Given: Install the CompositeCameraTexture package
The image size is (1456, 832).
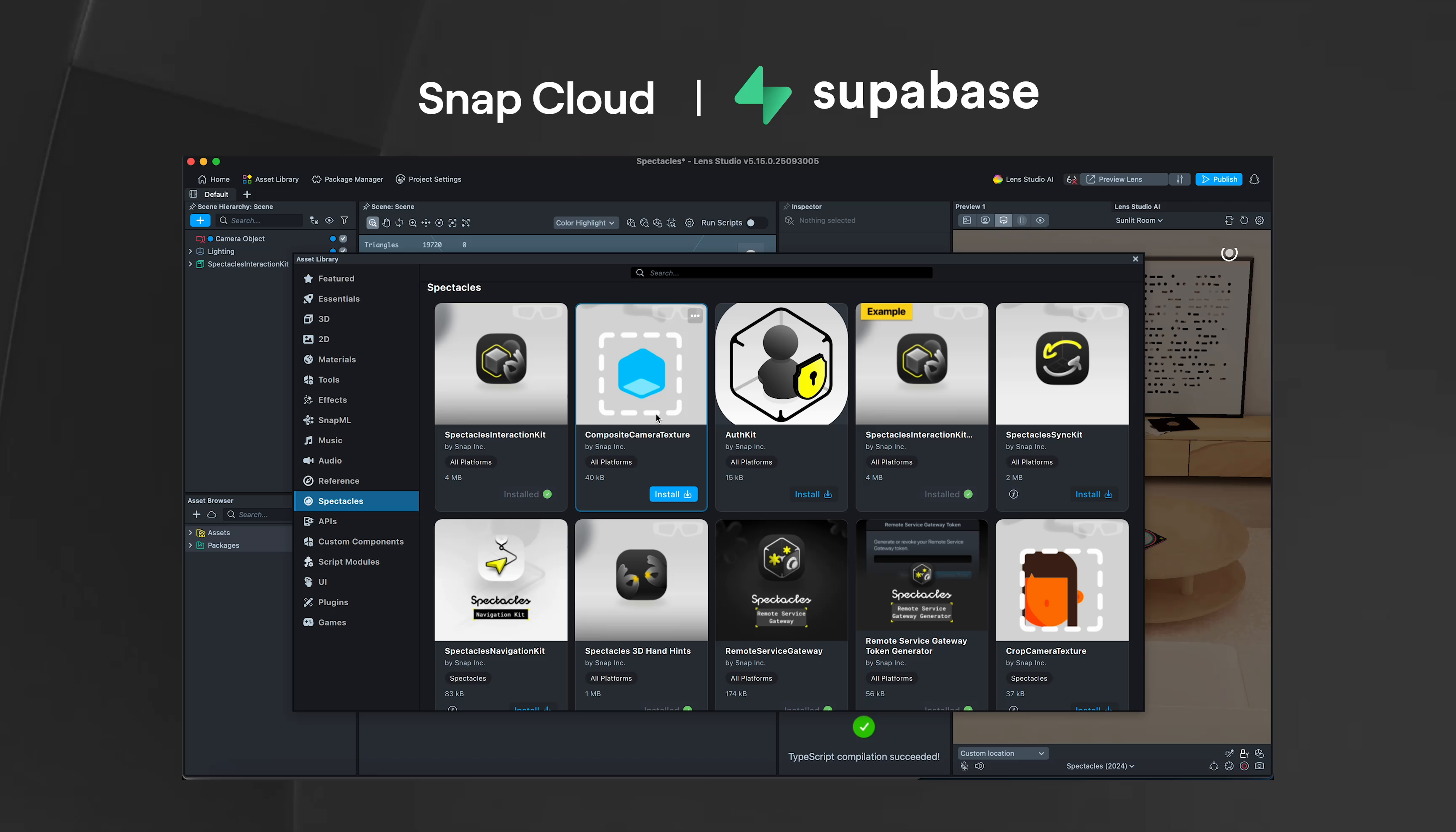Looking at the screenshot, I should click(673, 494).
